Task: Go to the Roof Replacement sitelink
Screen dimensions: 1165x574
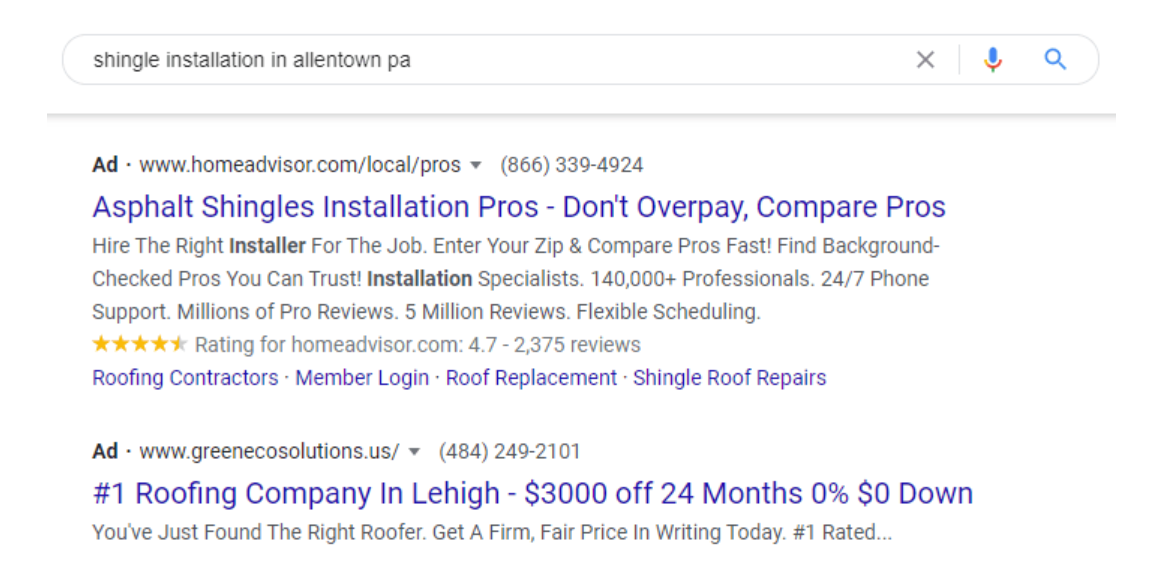Action: [531, 378]
